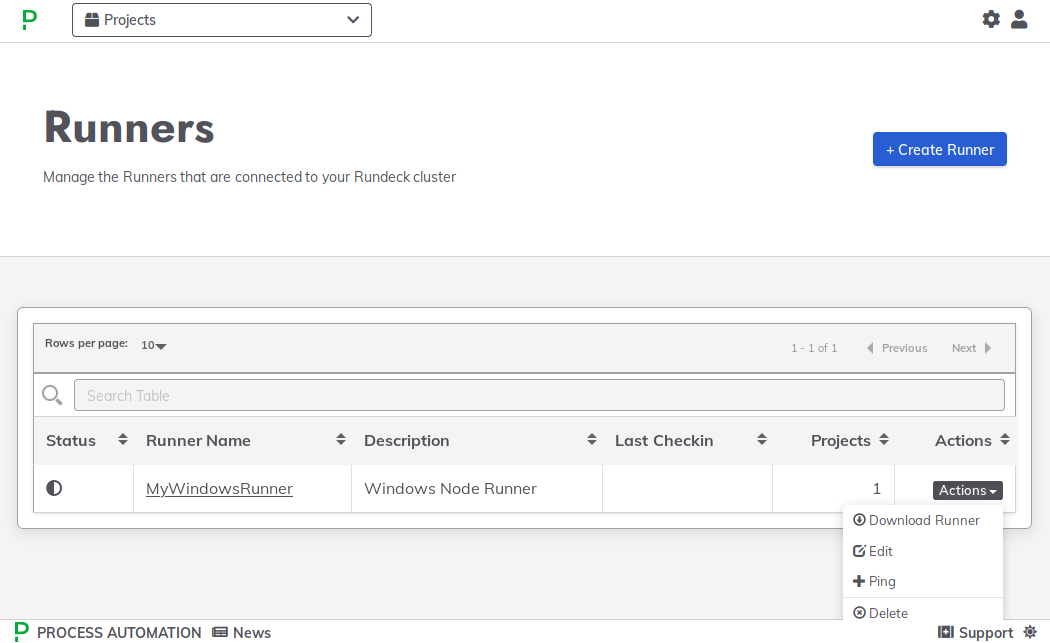Screen dimensions: 1050x643
Task: Click the runner status half-circle icon
Action: click(x=54, y=488)
